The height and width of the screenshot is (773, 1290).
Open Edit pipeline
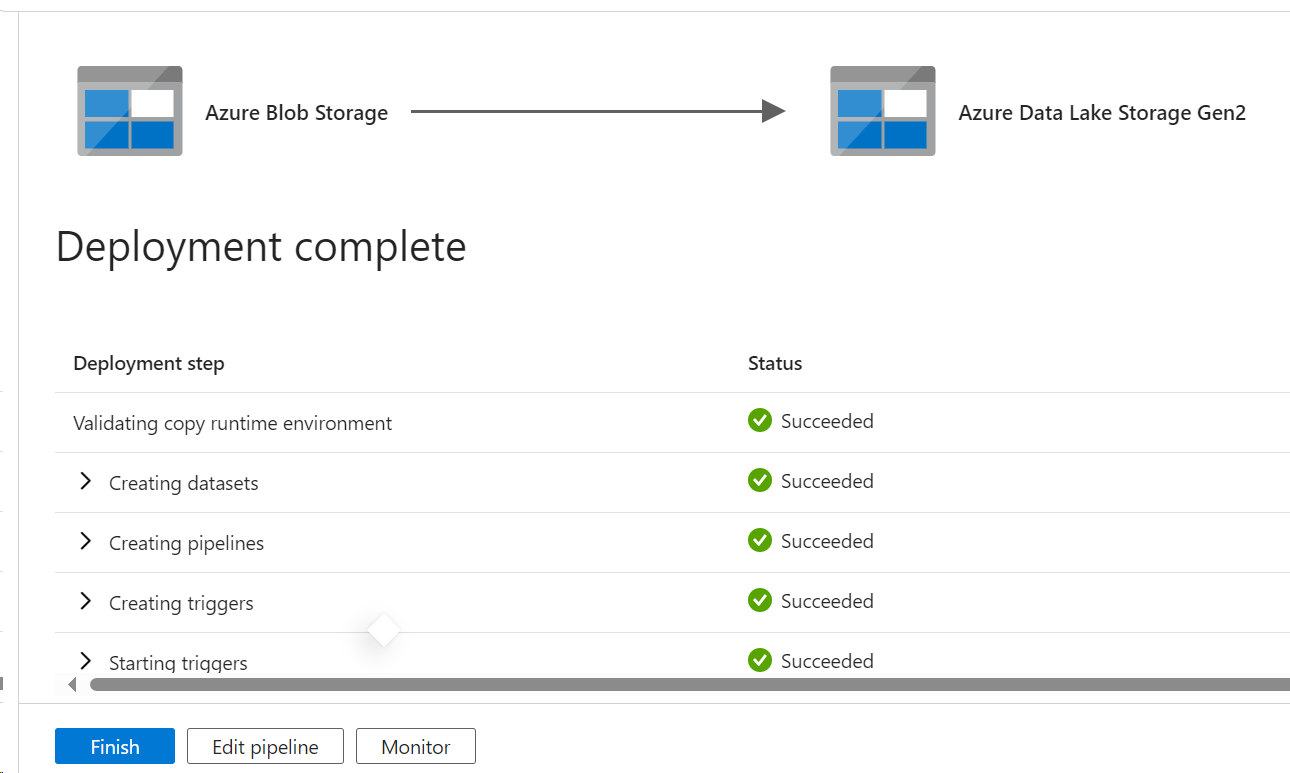tap(265, 747)
